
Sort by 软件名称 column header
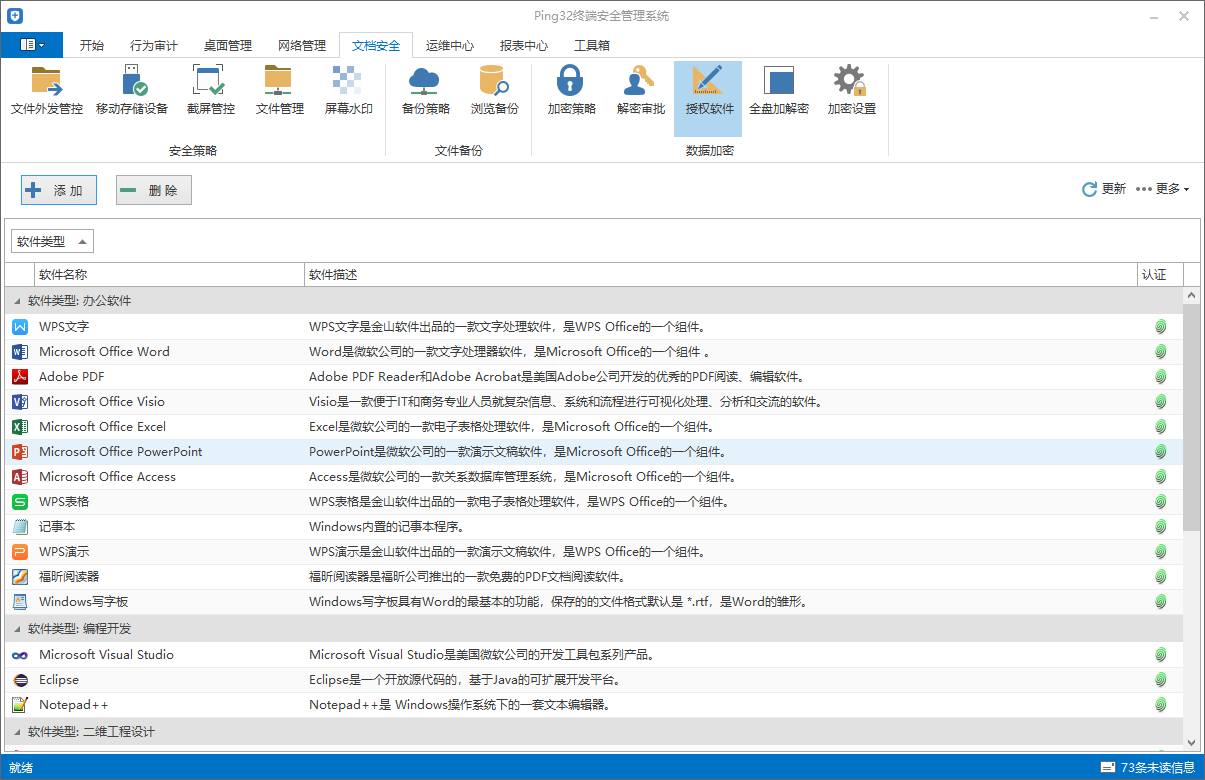[x=170, y=274]
